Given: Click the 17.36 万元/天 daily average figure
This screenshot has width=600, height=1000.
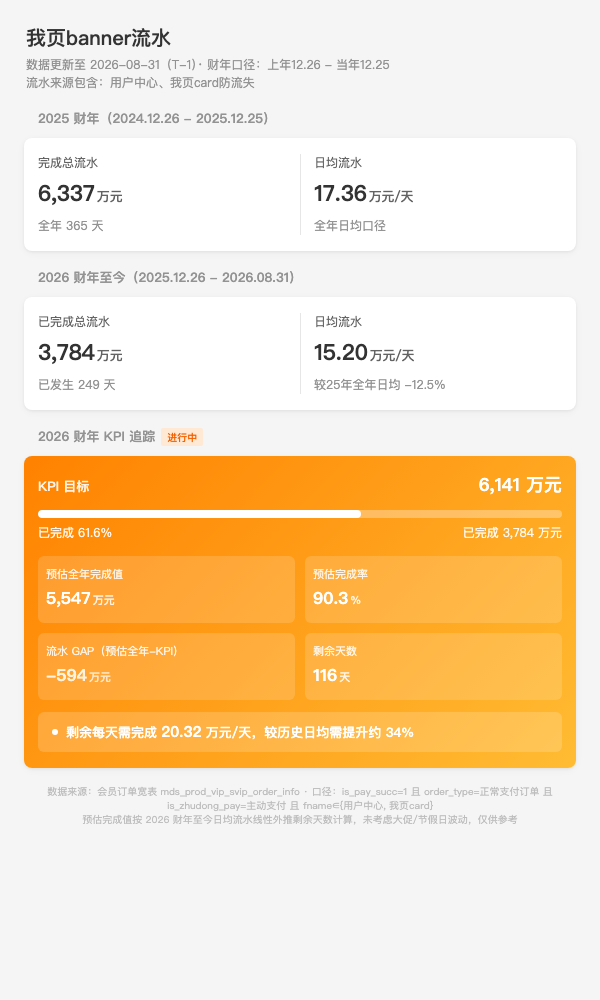Looking at the screenshot, I should [x=363, y=193].
